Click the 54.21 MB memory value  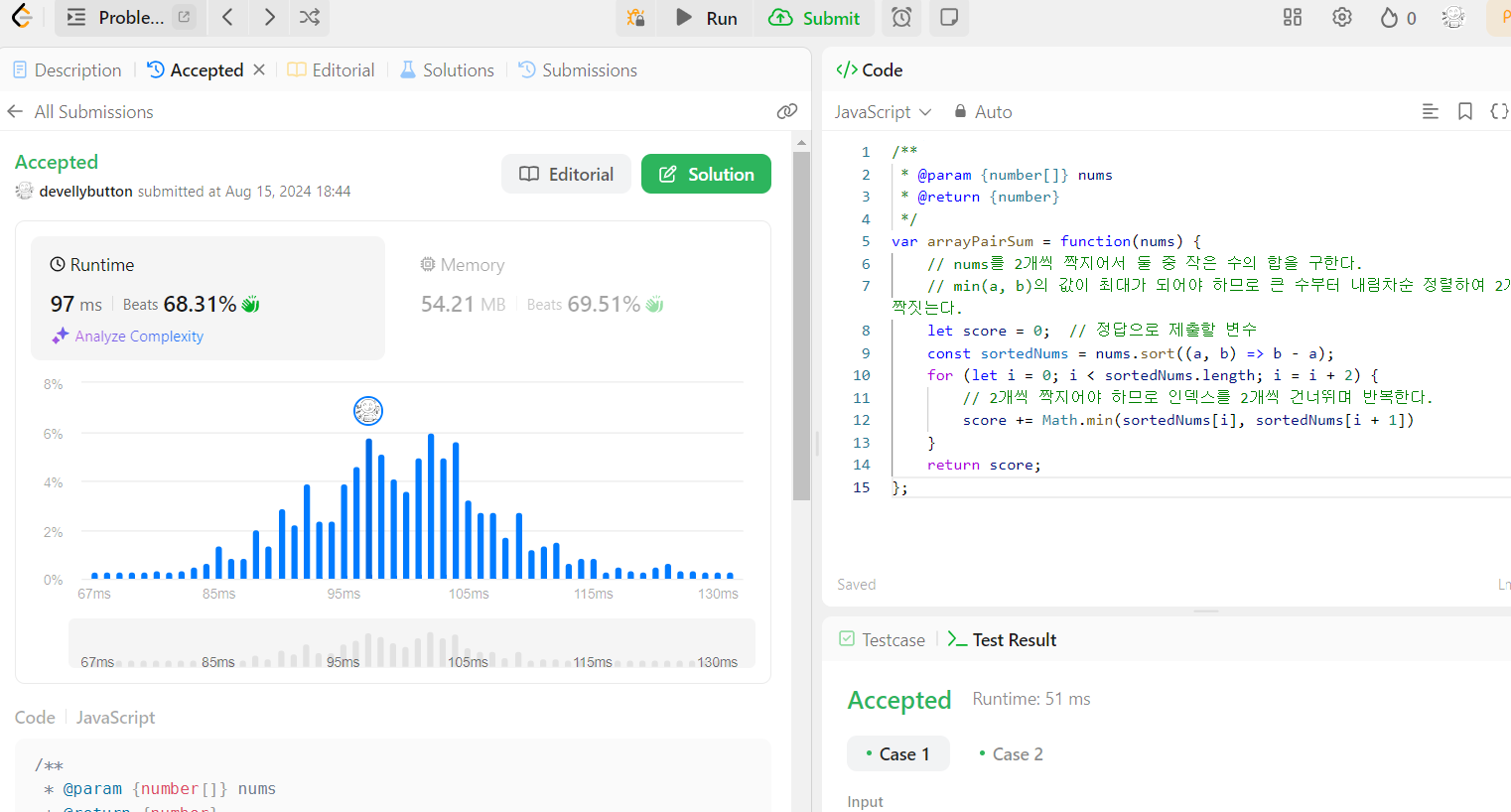coord(463,304)
